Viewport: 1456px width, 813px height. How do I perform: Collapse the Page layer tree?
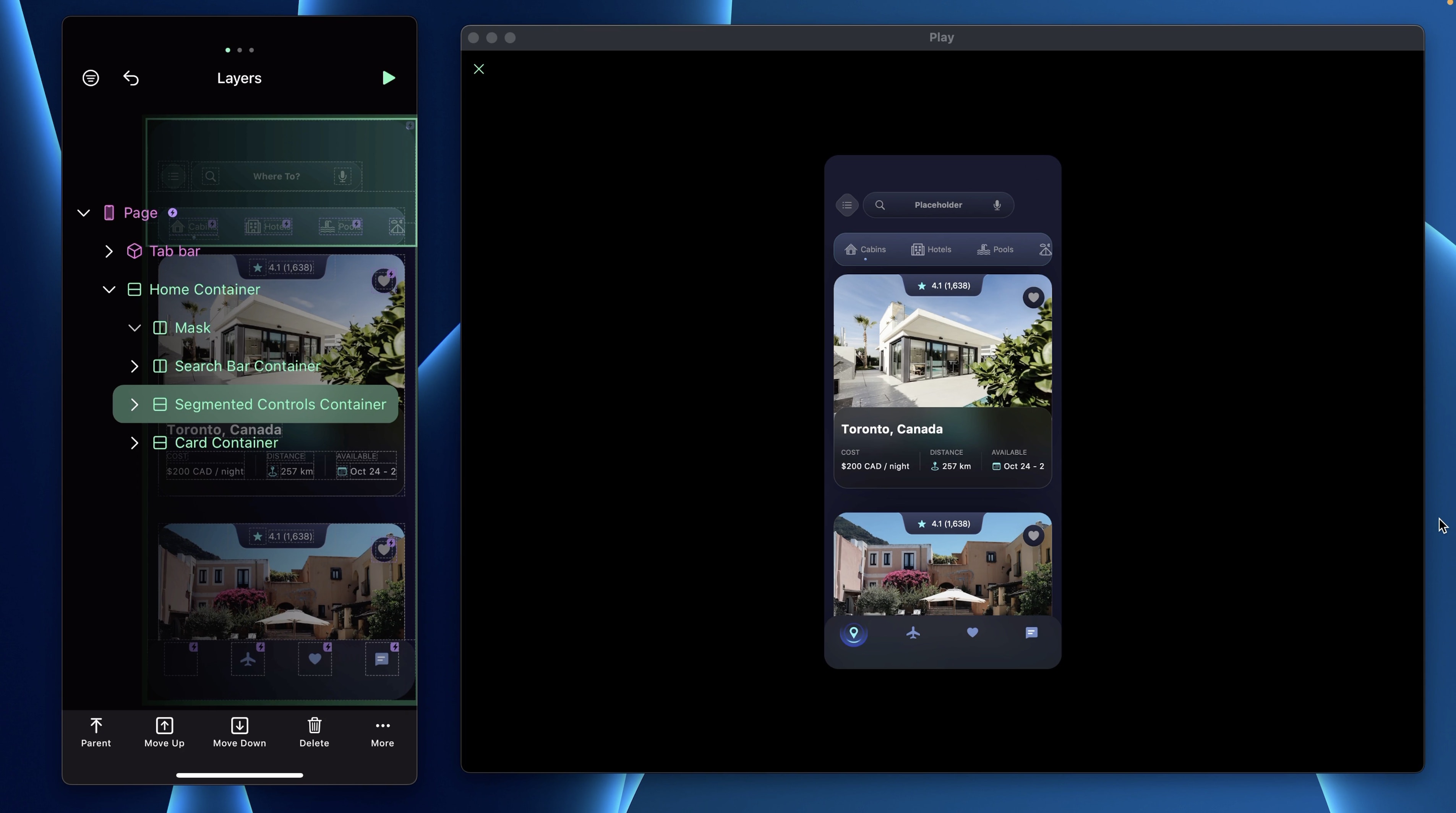(84, 213)
